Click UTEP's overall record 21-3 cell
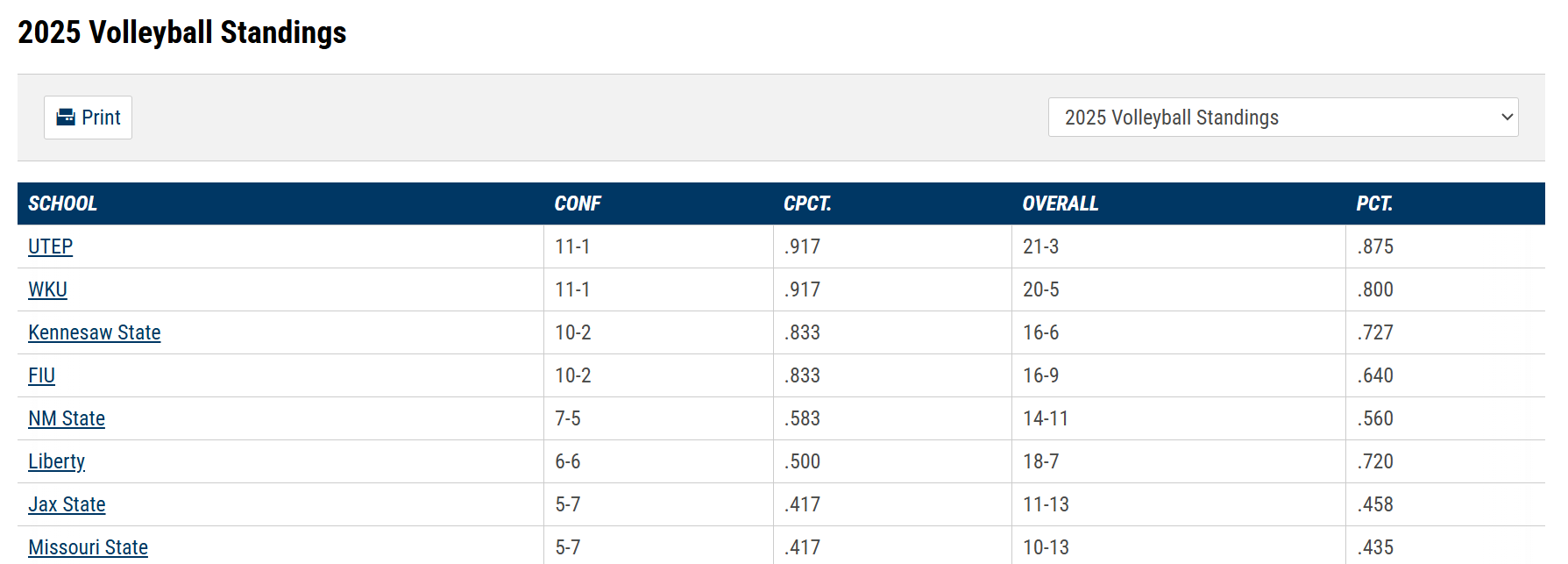Image resolution: width=1568 pixels, height=564 pixels. 1040,246
